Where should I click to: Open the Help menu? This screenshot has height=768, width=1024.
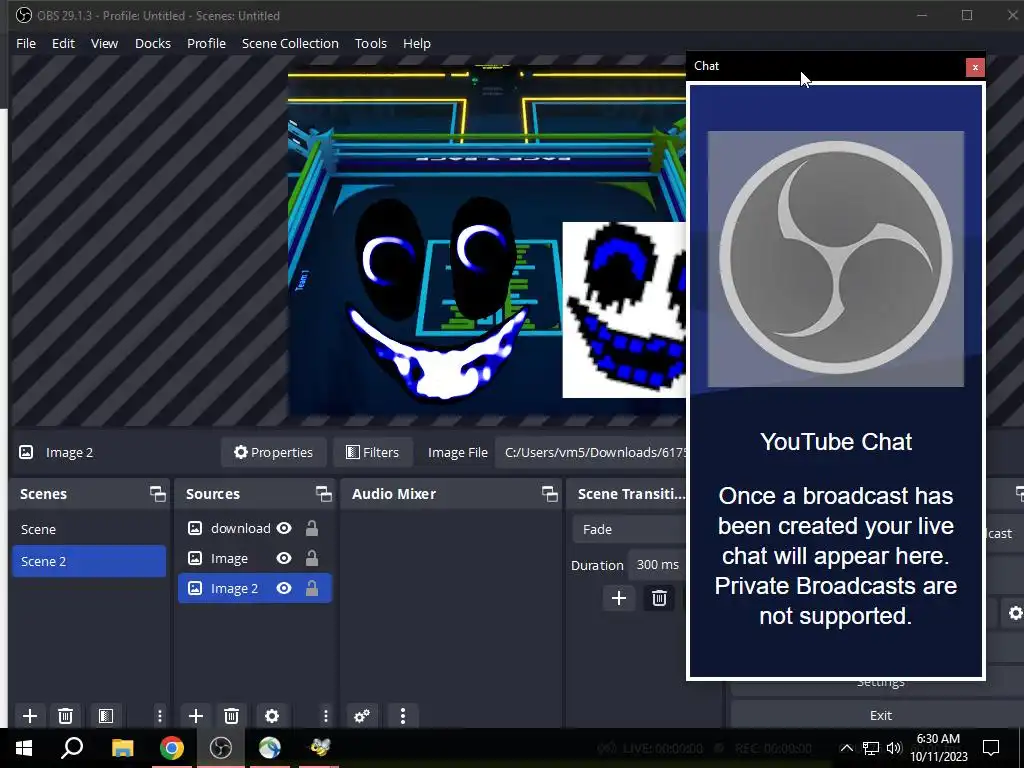coord(417,43)
